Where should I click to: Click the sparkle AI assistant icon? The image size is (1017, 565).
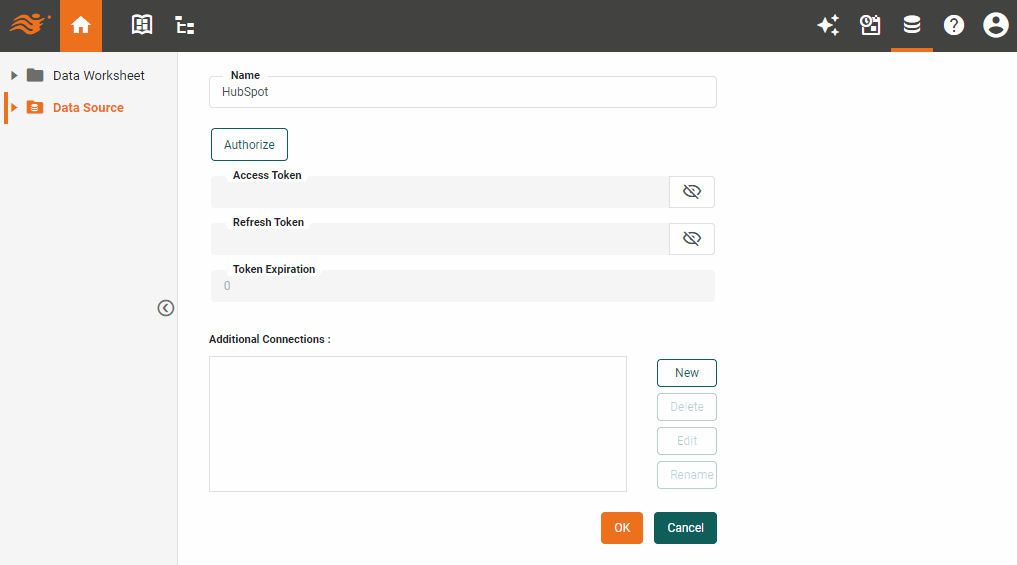coord(828,26)
